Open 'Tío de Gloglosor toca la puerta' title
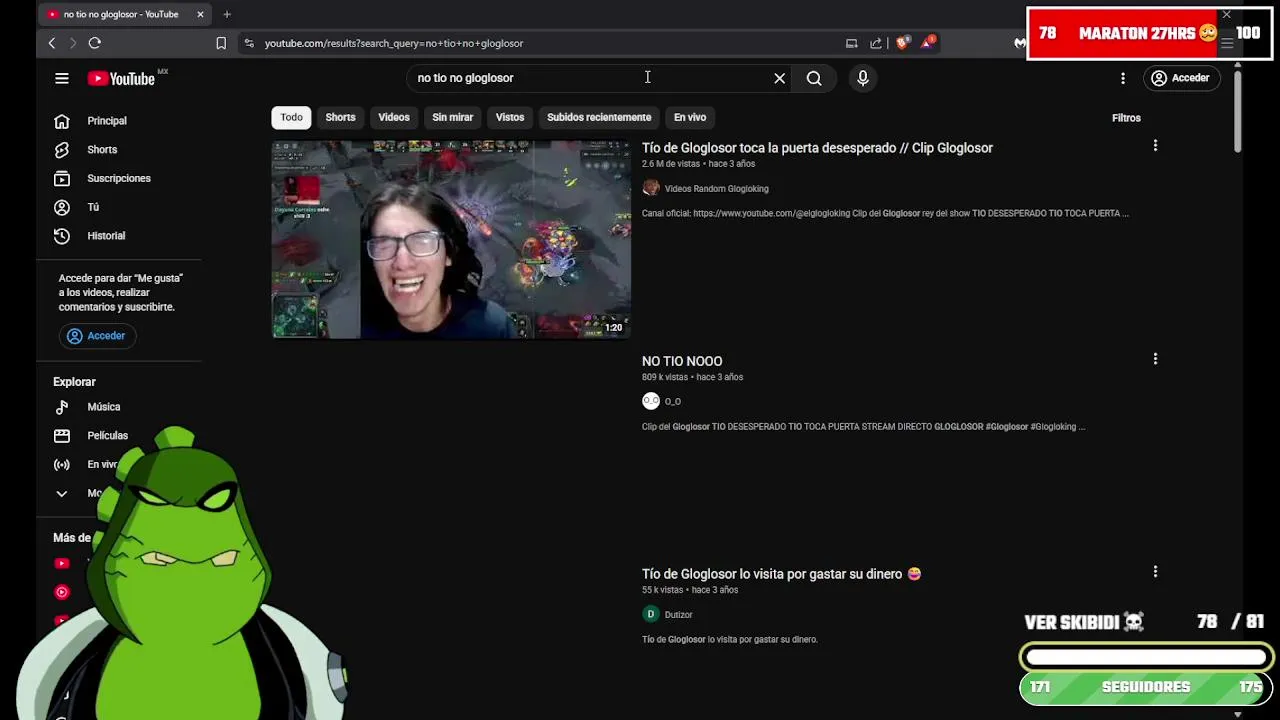This screenshot has height=720, width=1280. click(817, 148)
